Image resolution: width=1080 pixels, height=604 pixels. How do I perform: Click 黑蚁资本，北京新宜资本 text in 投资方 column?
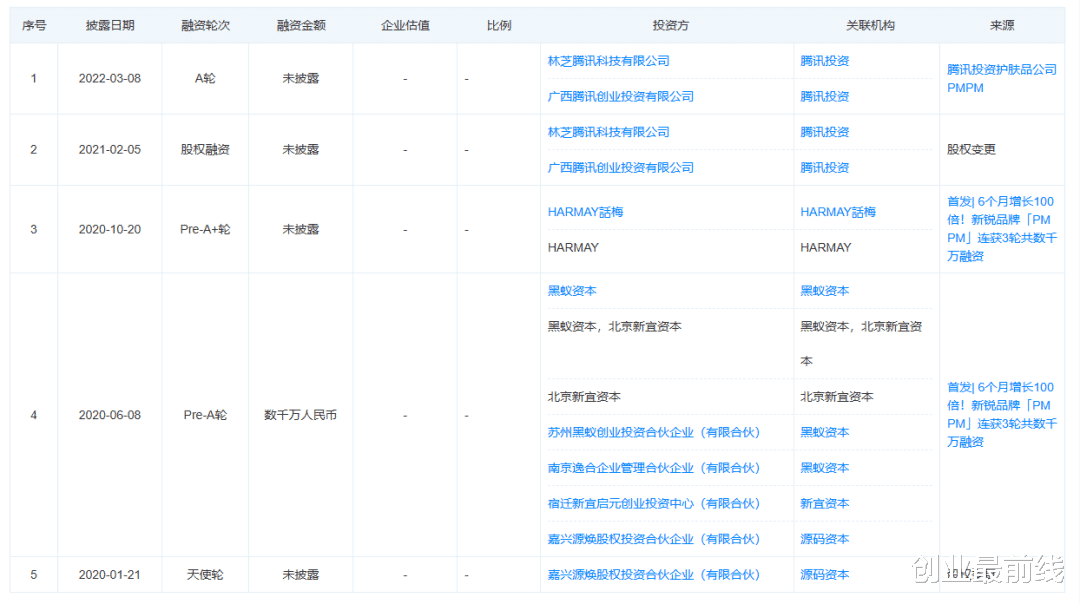pos(614,326)
